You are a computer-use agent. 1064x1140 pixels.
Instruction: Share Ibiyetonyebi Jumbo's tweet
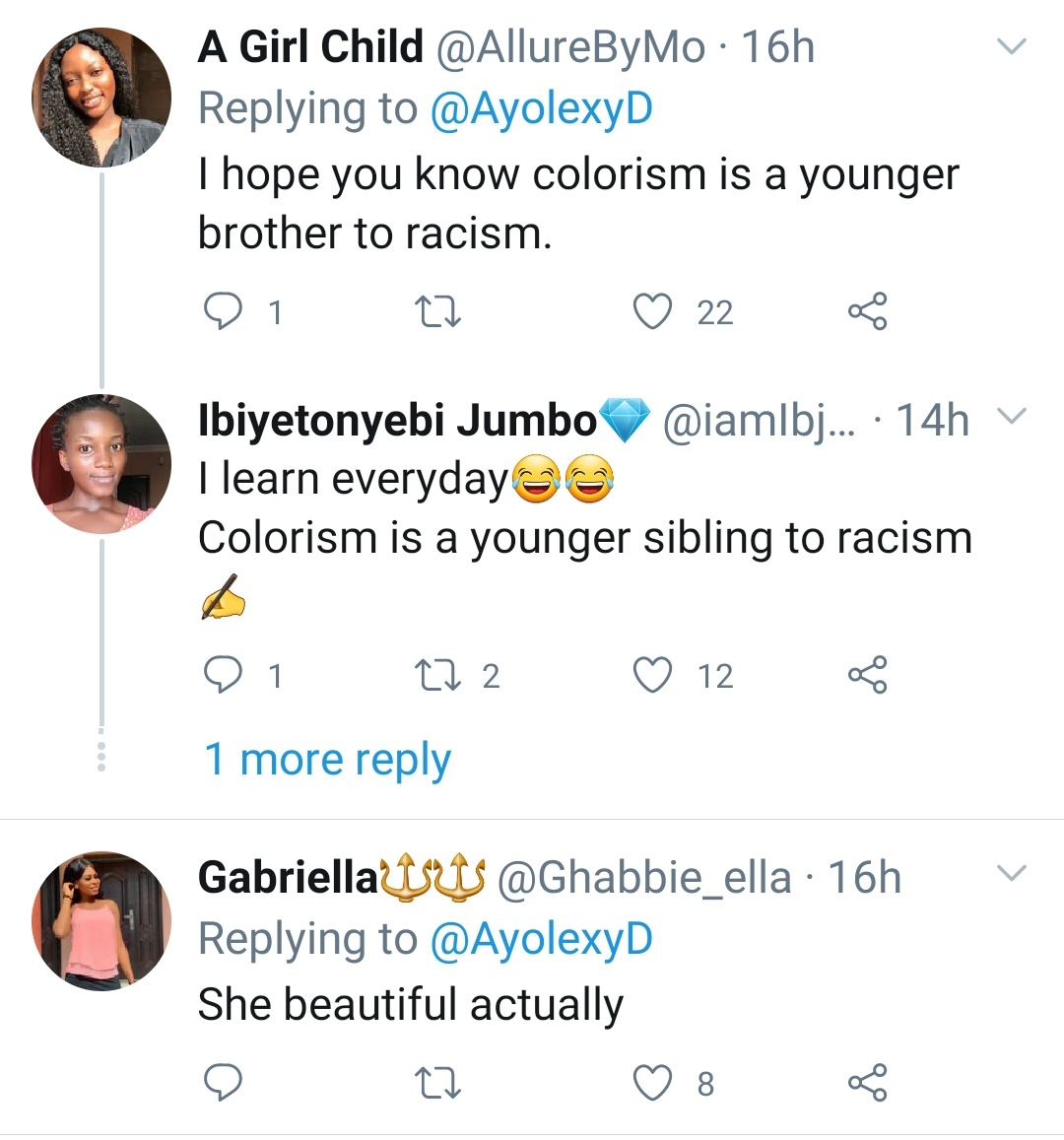(867, 675)
